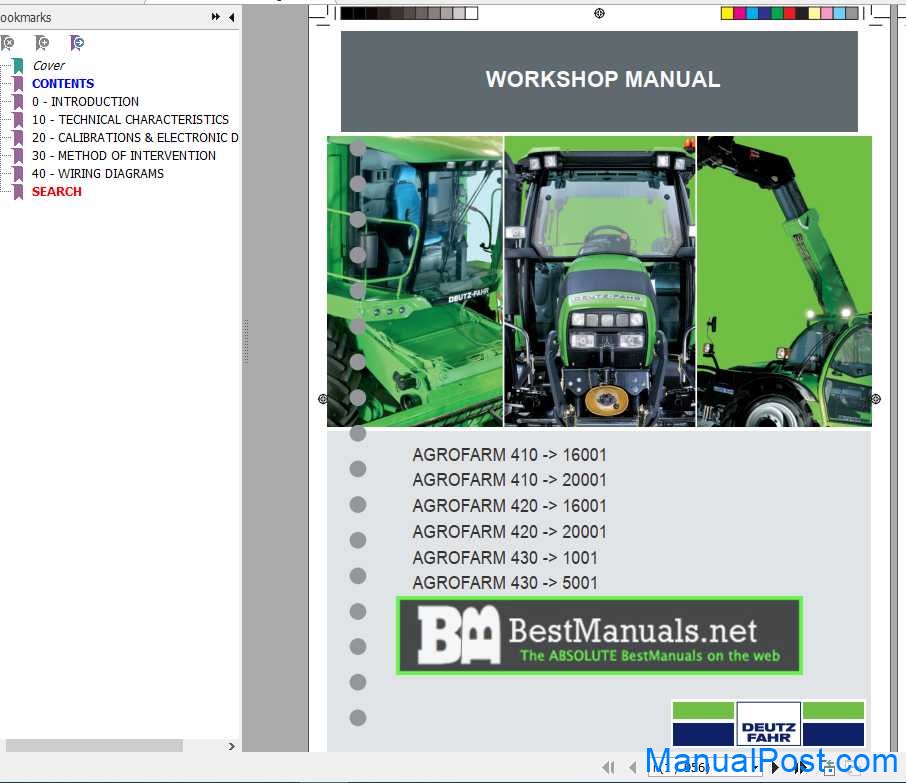Click the purple icon beside CONTENTS
The height and width of the screenshot is (783, 906).
click(18, 84)
